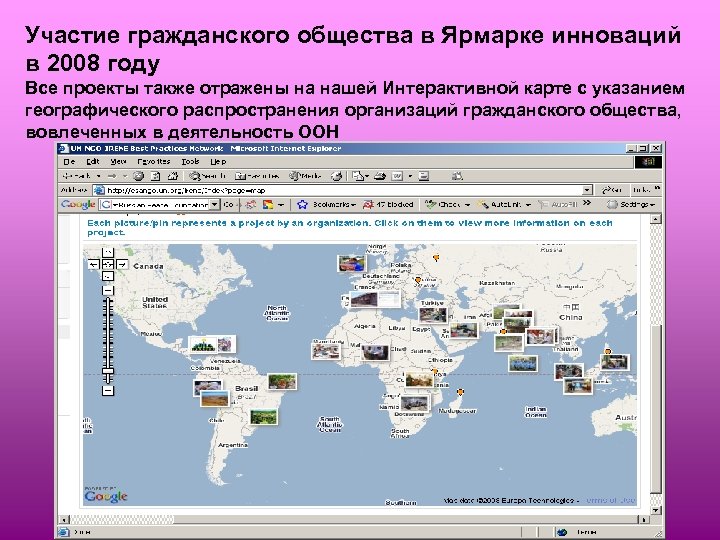
Task: Click the Refresh page icon
Action: tap(156, 176)
